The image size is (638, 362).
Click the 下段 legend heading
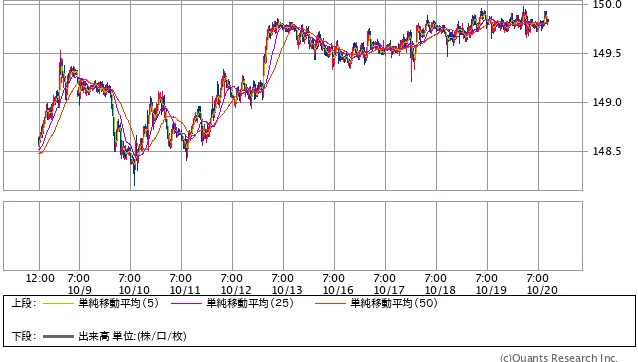click(24, 336)
